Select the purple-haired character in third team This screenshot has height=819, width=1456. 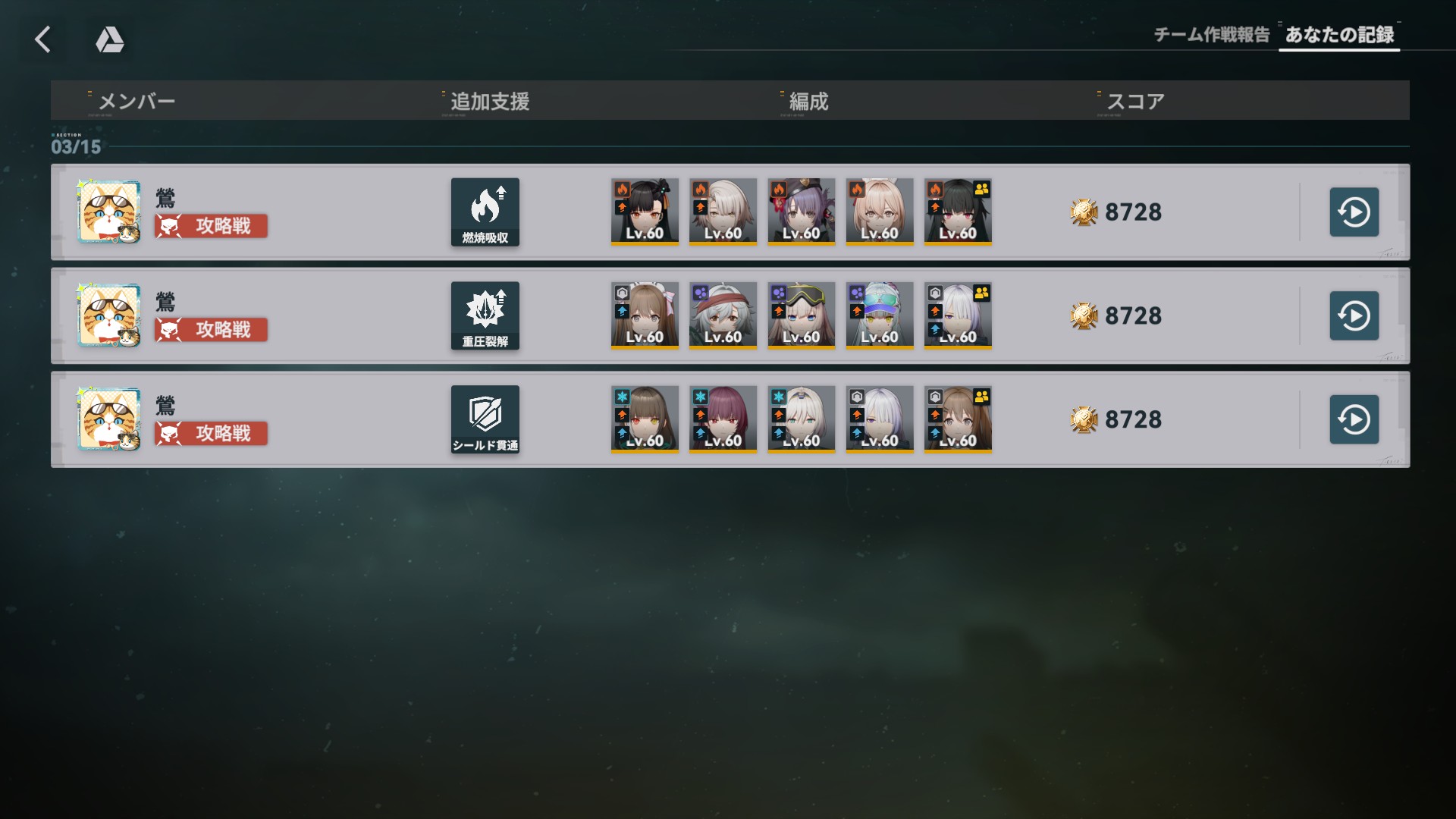tap(723, 419)
